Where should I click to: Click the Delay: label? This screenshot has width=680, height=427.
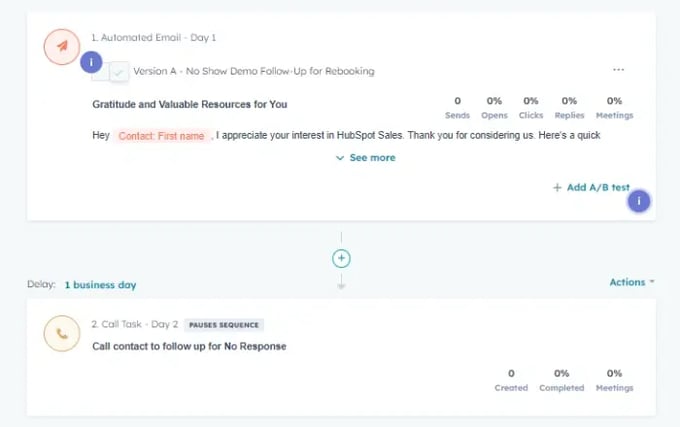pos(41,284)
